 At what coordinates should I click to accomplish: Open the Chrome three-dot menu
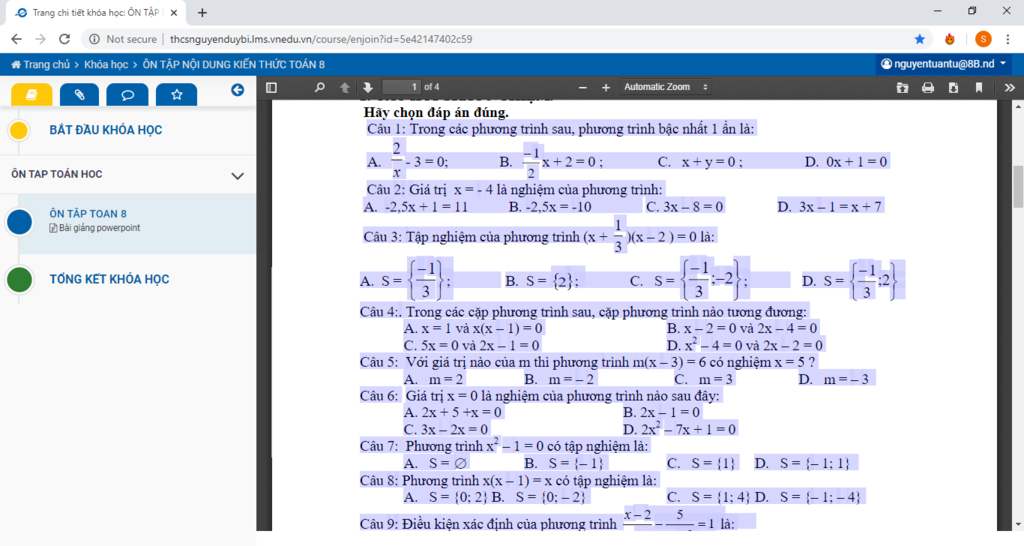pyautogui.click(x=1008, y=39)
